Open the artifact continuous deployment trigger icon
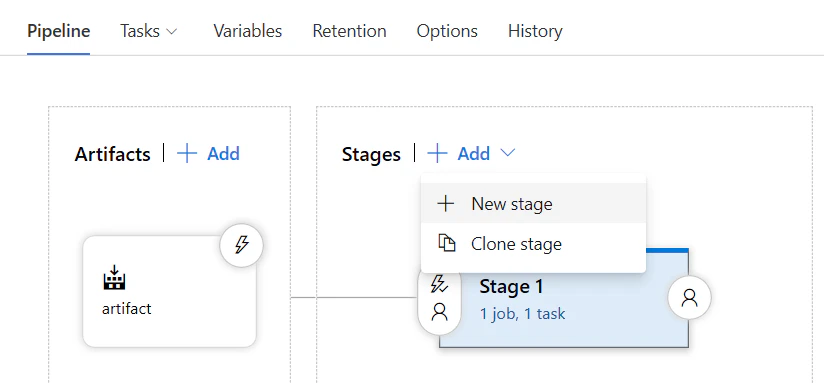Image resolution: width=824 pixels, height=383 pixels. tap(241, 245)
